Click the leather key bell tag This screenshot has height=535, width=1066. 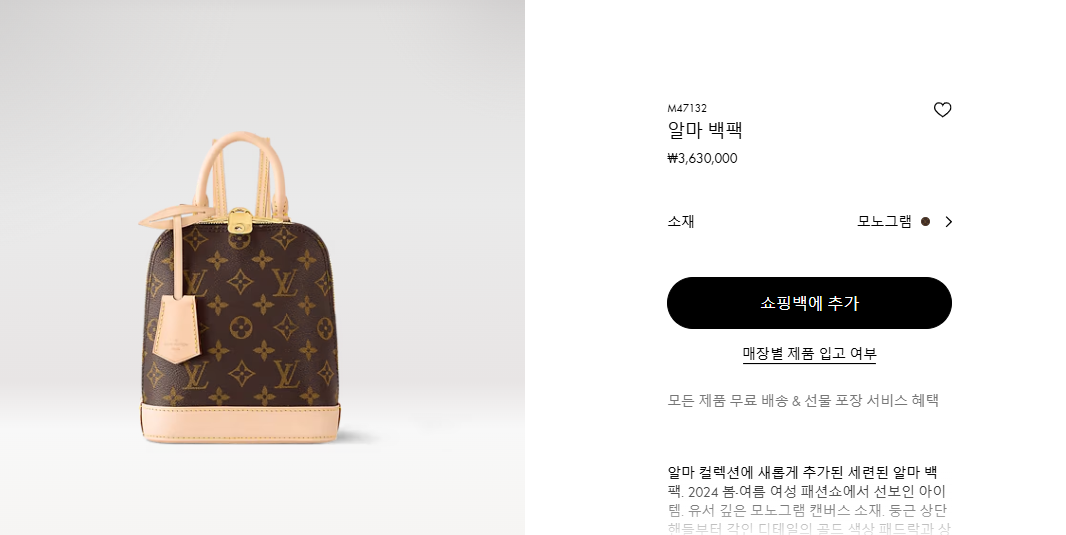[177, 330]
